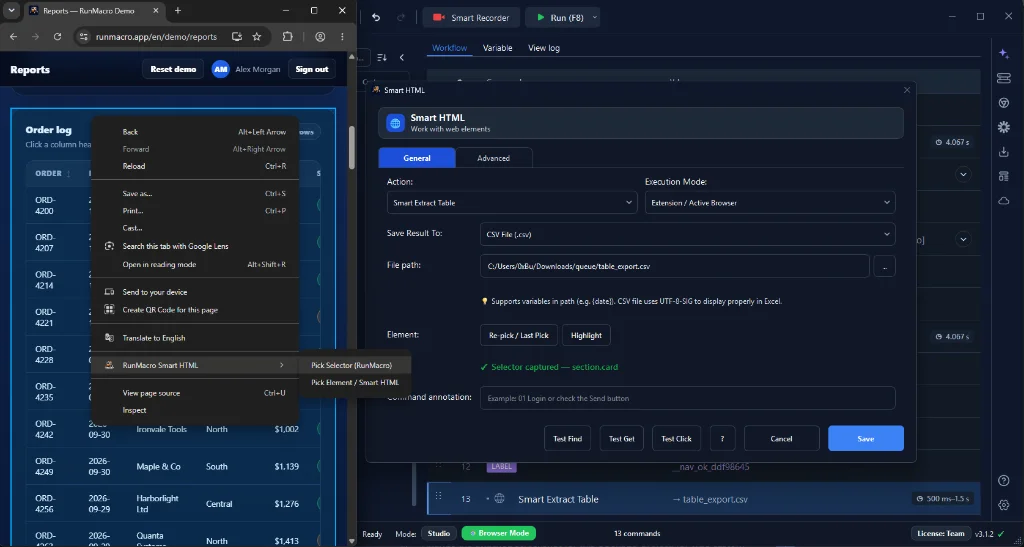The image size is (1024, 547).
Task: Click the cog extension icon in sidebar
Action: click(x=1004, y=127)
